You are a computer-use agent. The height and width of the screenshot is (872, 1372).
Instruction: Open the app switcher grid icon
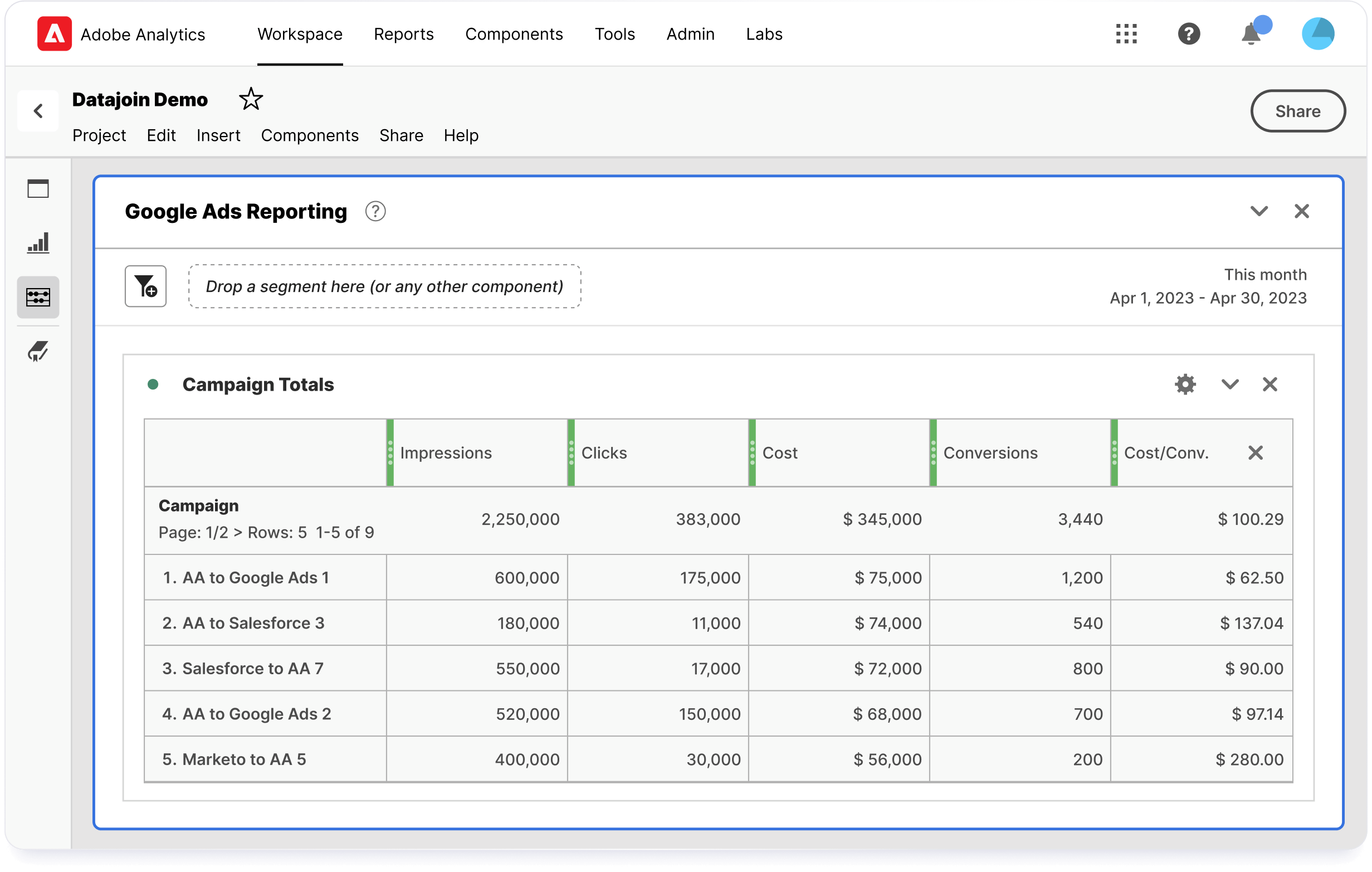point(1126,34)
